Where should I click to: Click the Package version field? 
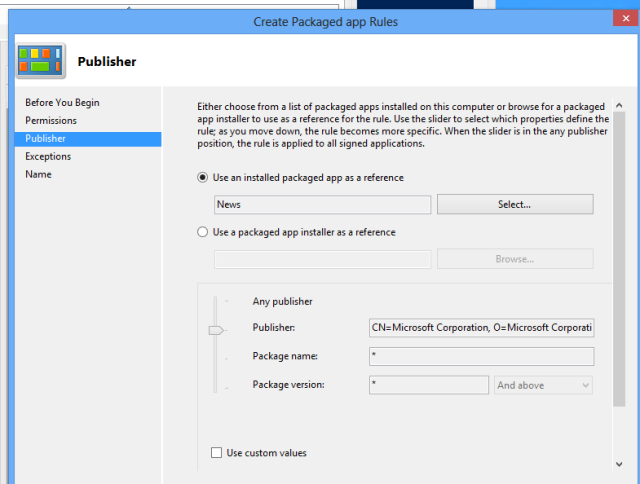[429, 385]
